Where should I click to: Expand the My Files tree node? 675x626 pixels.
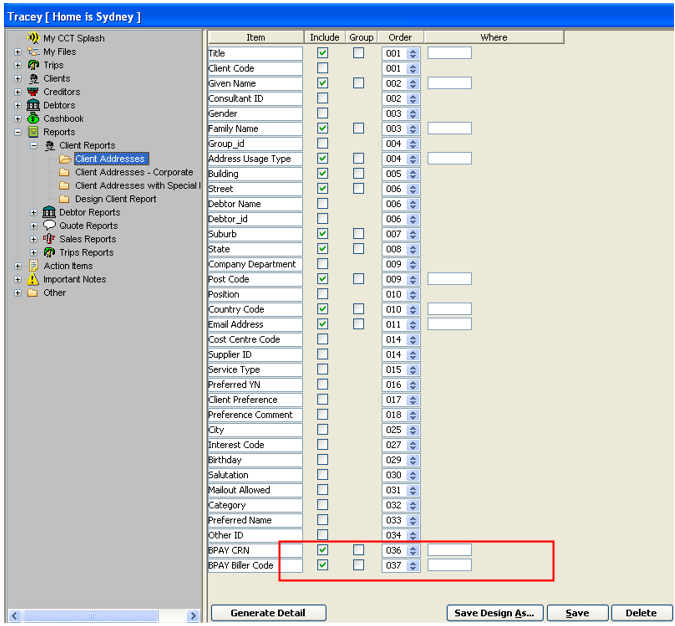pyautogui.click(x=18, y=52)
